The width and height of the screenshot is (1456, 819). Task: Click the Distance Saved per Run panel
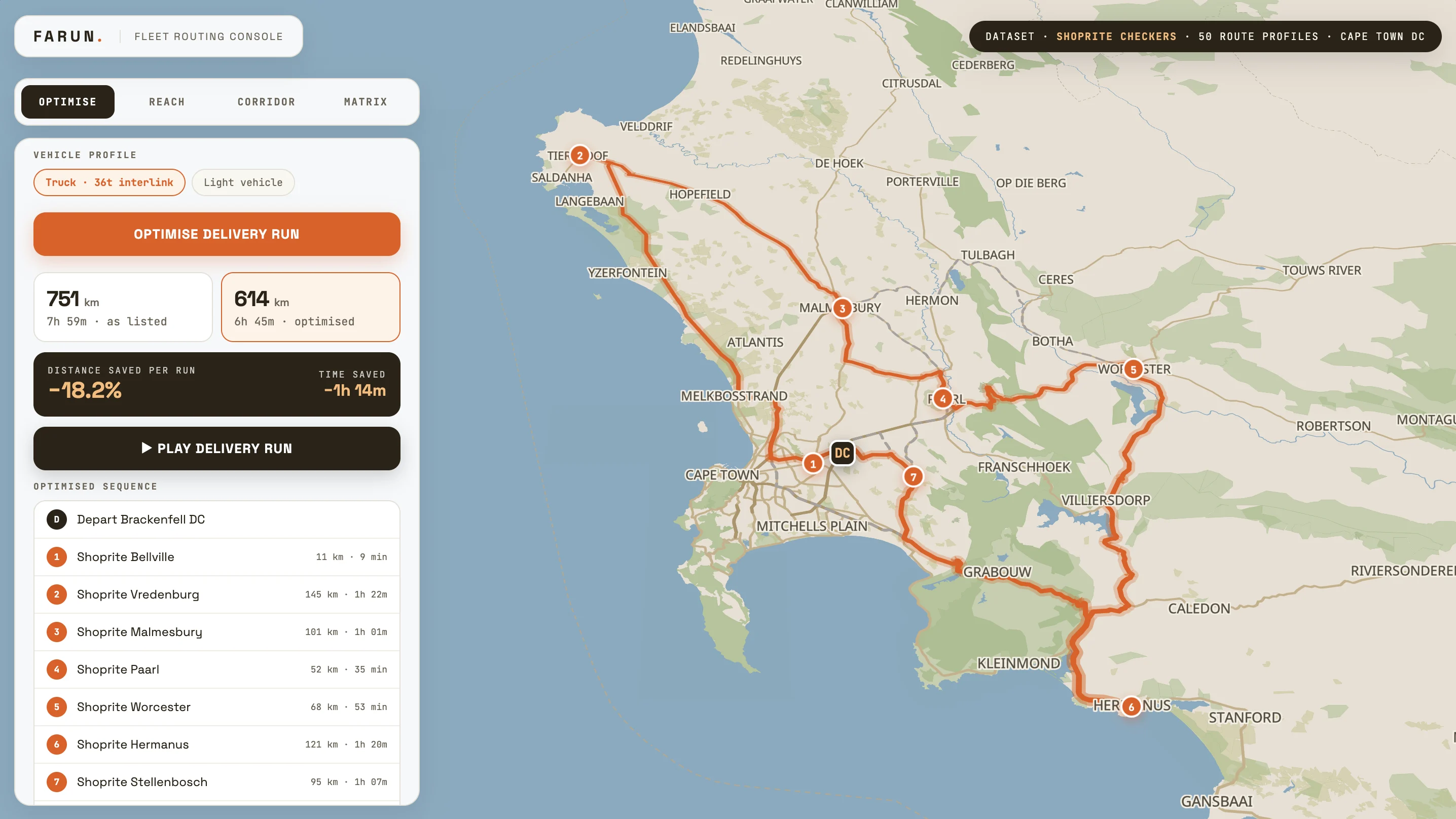(216, 384)
